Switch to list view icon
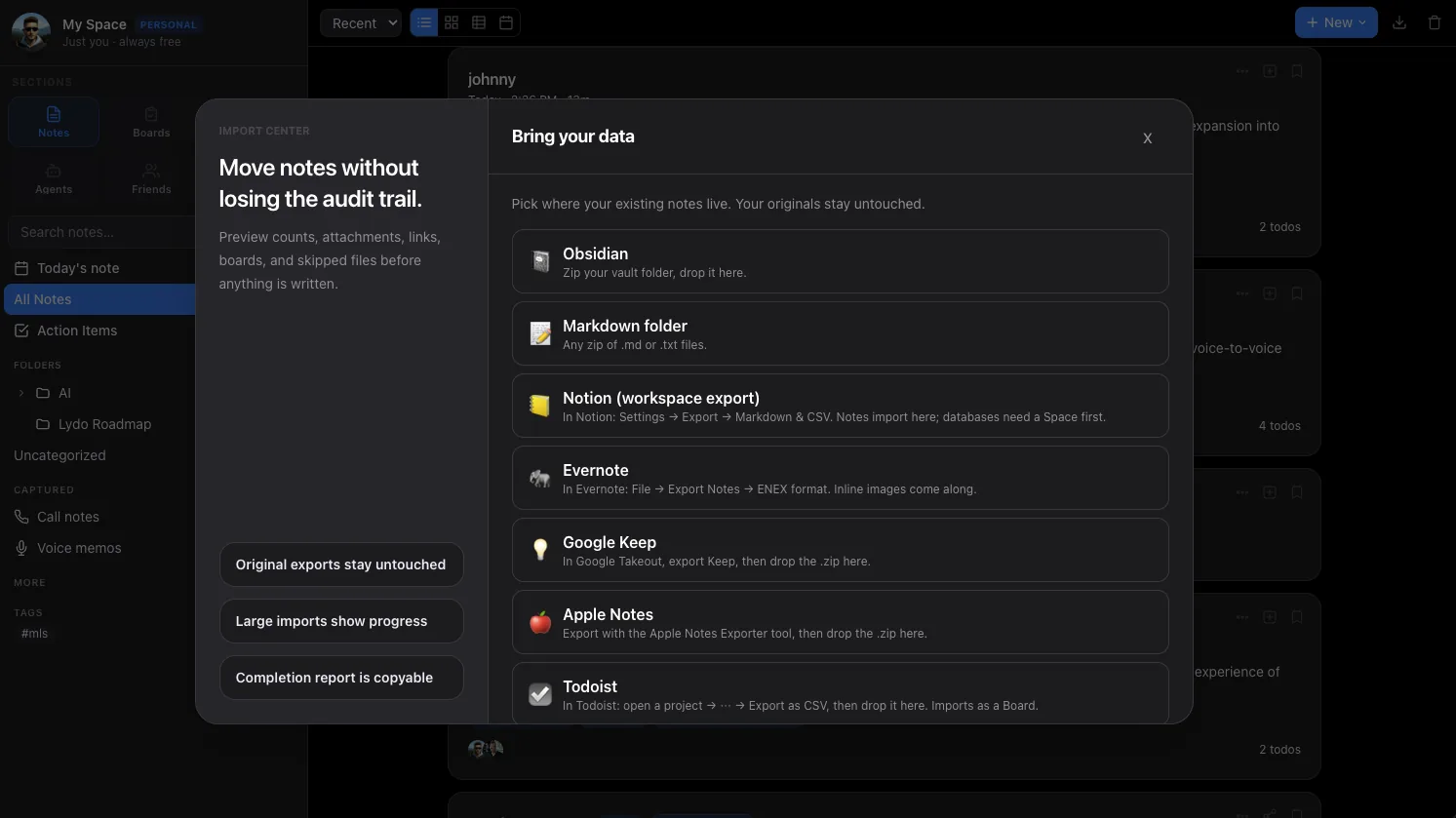Image resolution: width=1456 pixels, height=818 pixels. coord(424,22)
